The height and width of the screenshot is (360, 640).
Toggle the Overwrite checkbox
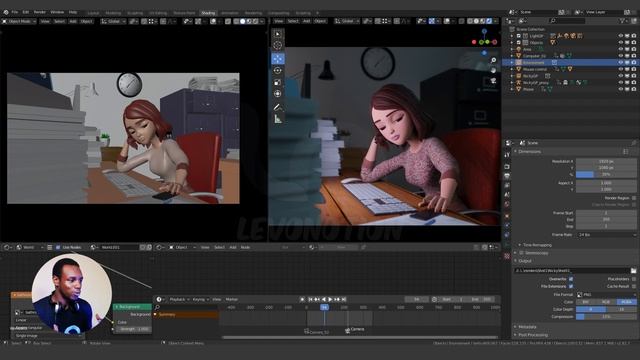pos(571,279)
